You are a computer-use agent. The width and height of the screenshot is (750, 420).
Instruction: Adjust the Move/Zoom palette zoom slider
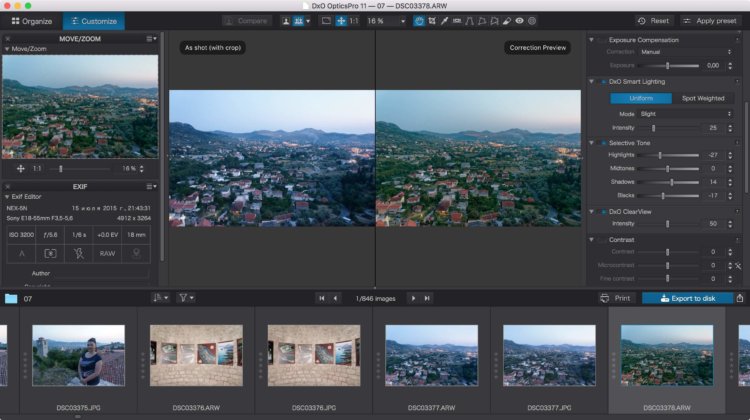pos(77,169)
